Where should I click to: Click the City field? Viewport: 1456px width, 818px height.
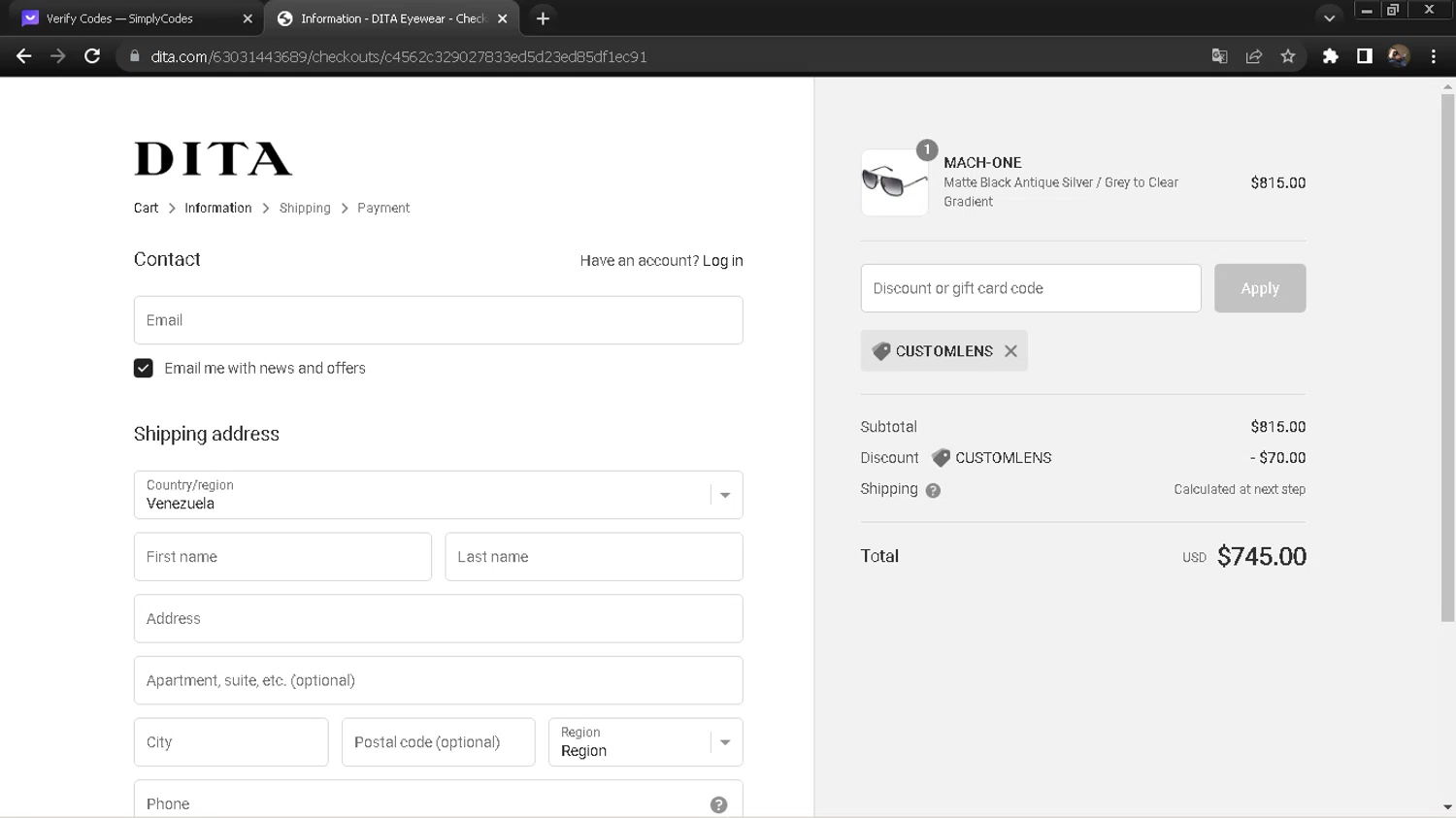(x=231, y=742)
